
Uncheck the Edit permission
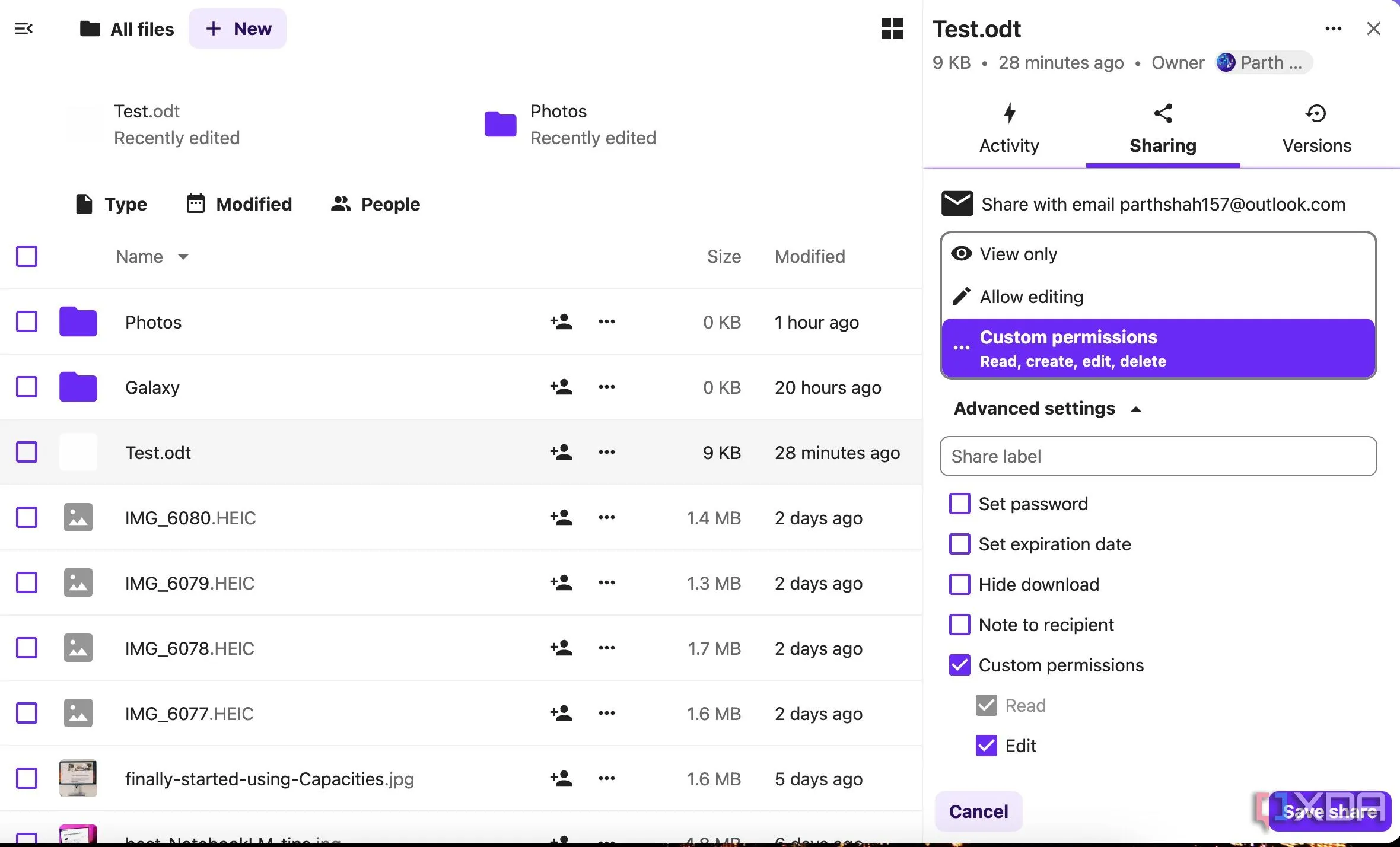[987, 746]
